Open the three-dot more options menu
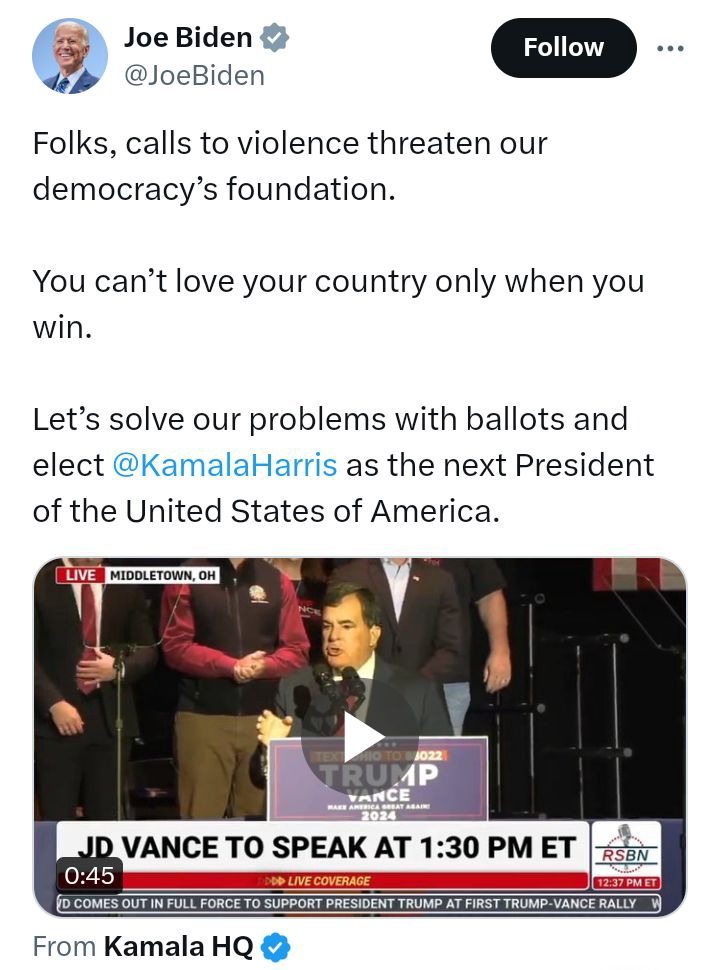The width and height of the screenshot is (720, 970). (x=670, y=48)
